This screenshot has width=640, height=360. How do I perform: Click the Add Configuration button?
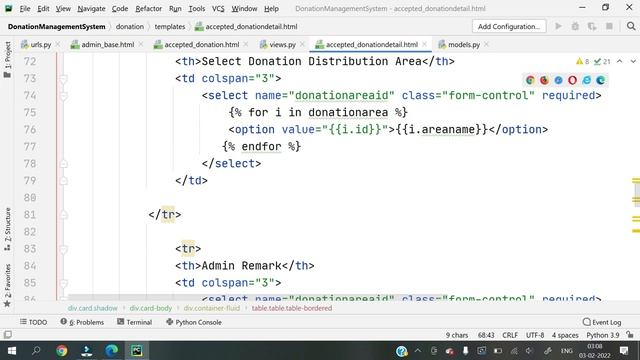click(509, 27)
